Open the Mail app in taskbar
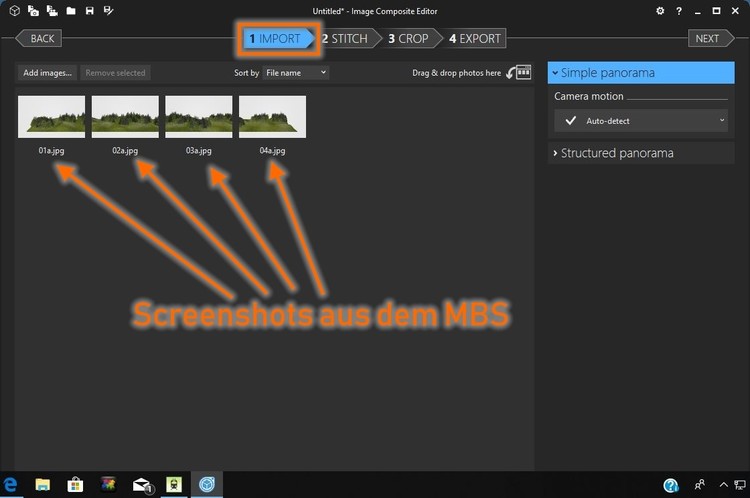Viewport: 750px width, 498px height. [142, 485]
